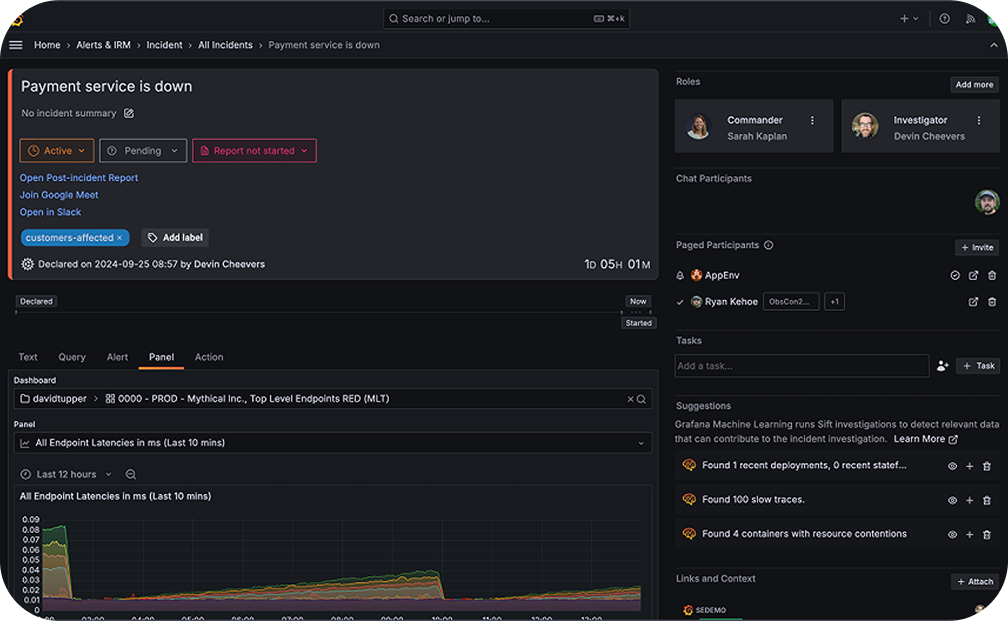This screenshot has height=621, width=1008.
Task: Select the Alert tab
Action: pyautogui.click(x=117, y=357)
